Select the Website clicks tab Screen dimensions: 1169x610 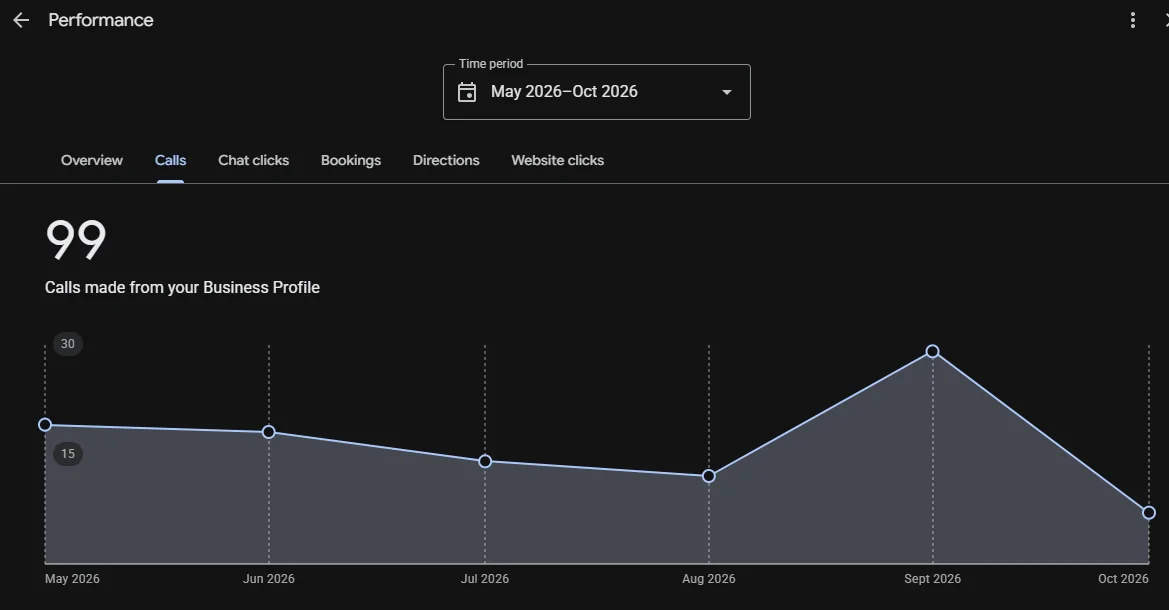[558, 160]
